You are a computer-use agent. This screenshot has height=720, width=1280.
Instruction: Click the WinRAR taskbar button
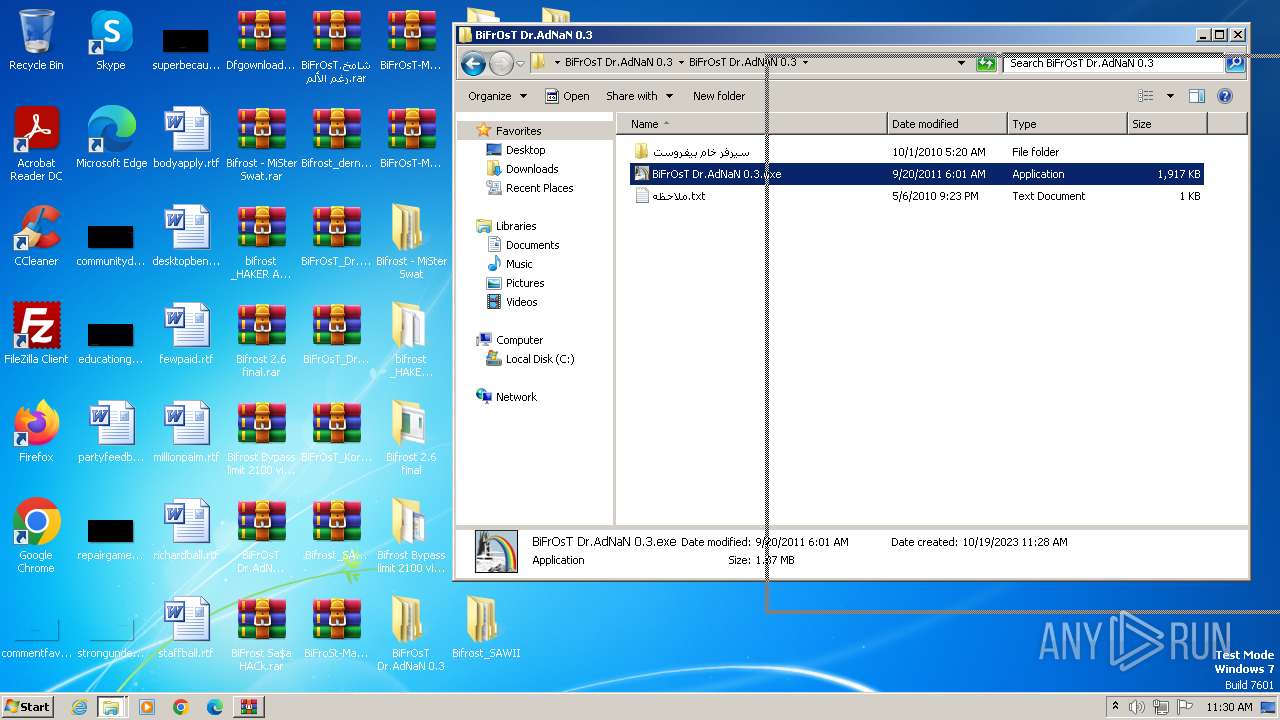(x=248, y=707)
